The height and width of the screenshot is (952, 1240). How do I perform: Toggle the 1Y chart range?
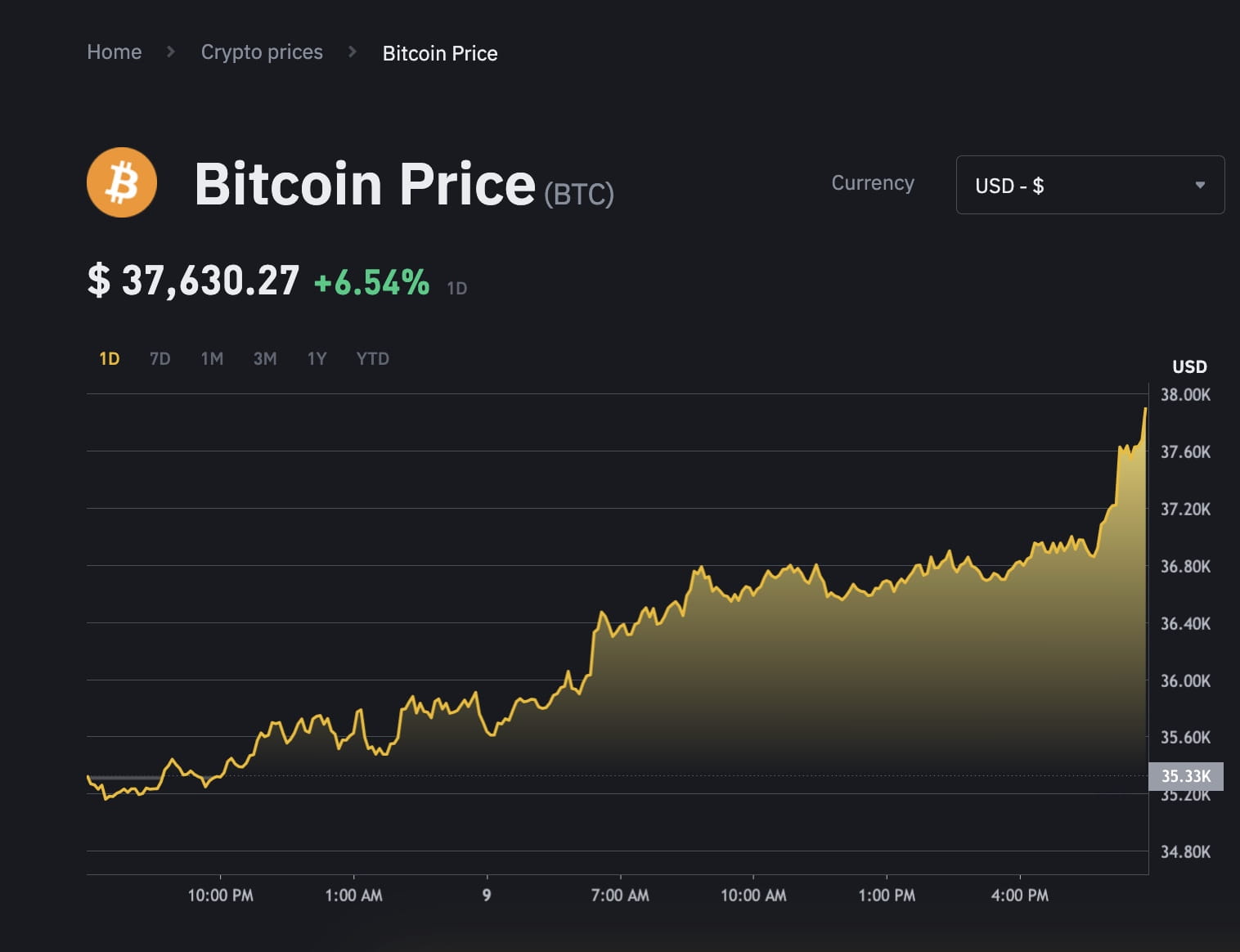point(317,358)
